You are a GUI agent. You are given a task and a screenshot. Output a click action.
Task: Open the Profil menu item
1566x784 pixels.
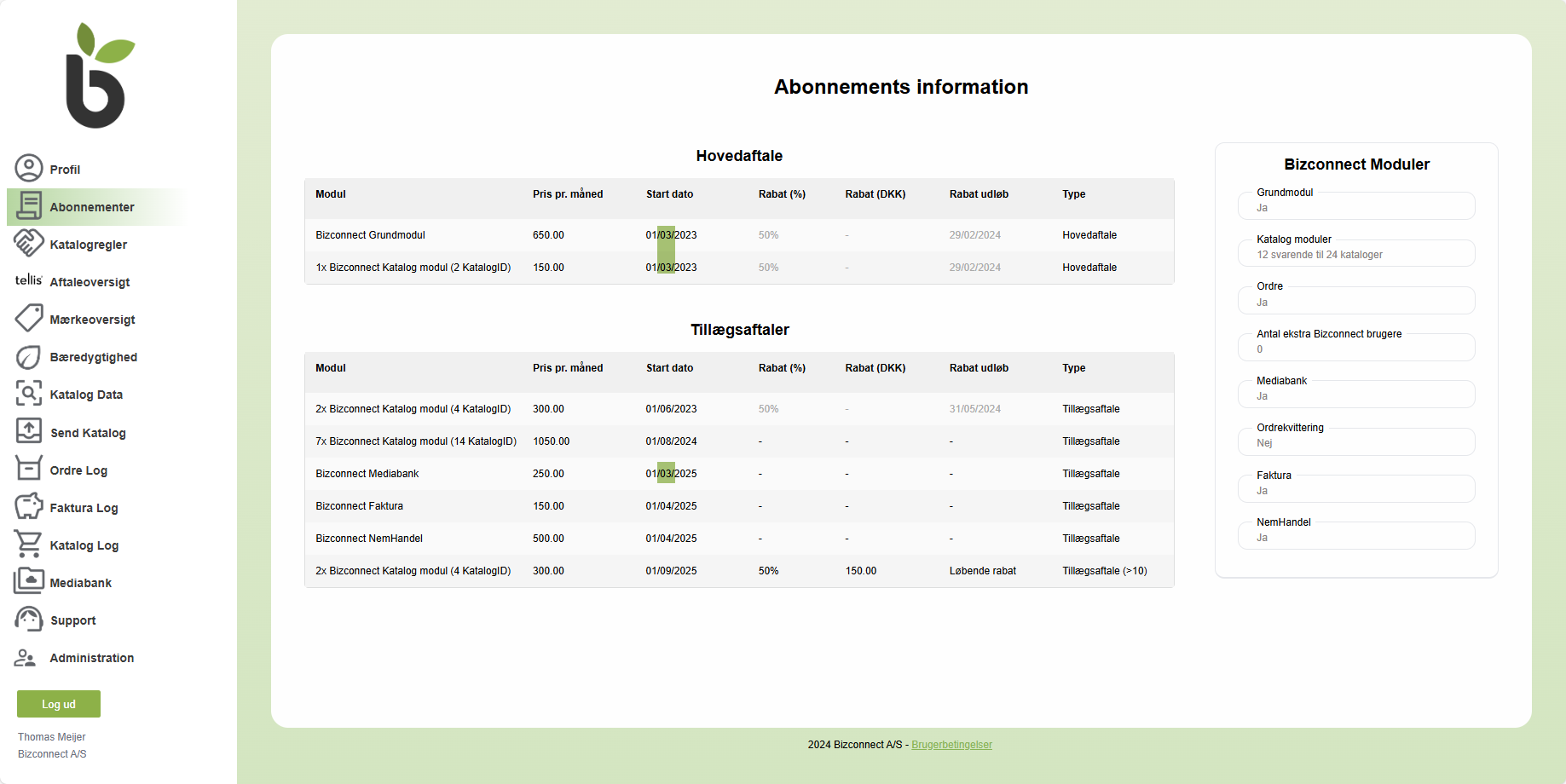point(65,170)
